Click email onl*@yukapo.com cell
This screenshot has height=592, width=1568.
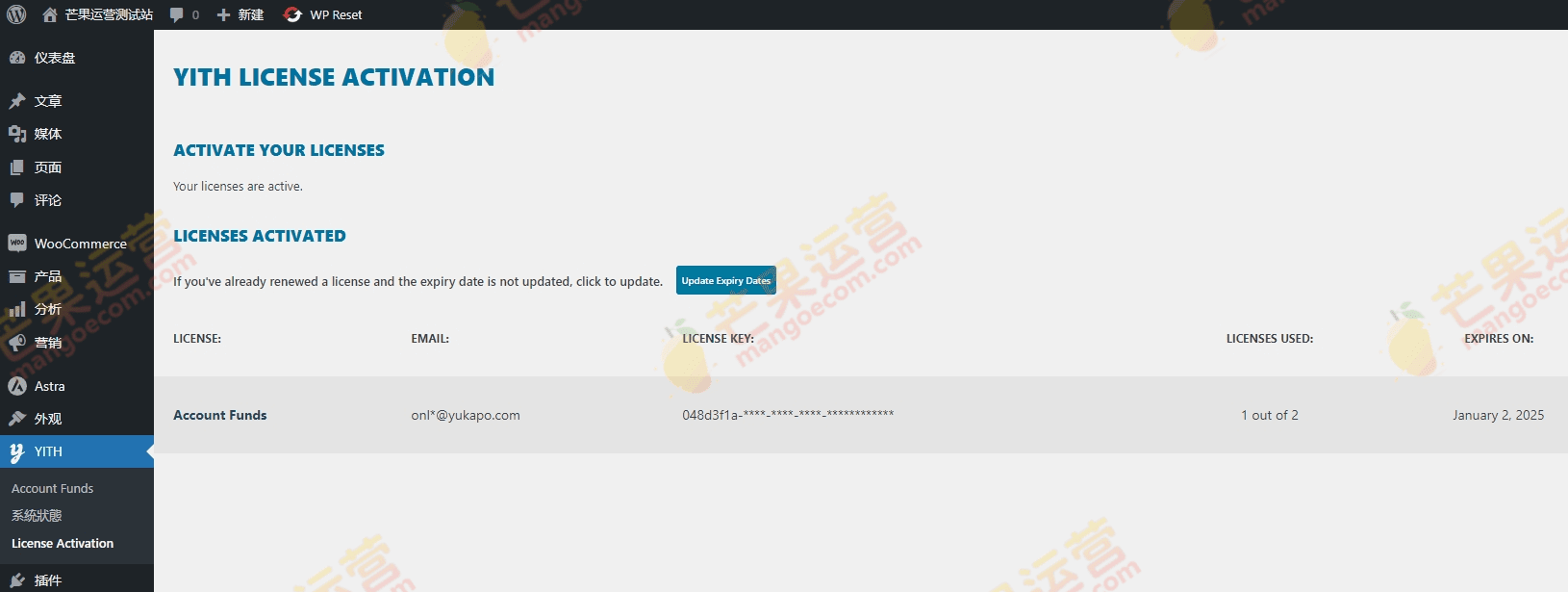tap(466, 415)
